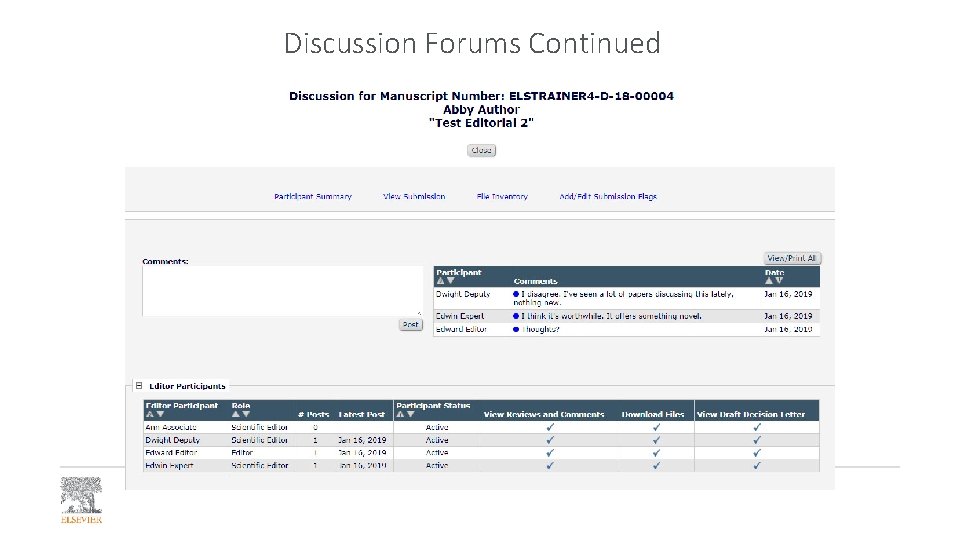This screenshot has height=540, width=960.
Task: Click Ann Associate's View Reviews and Comments checkmark
Action: (x=550, y=427)
